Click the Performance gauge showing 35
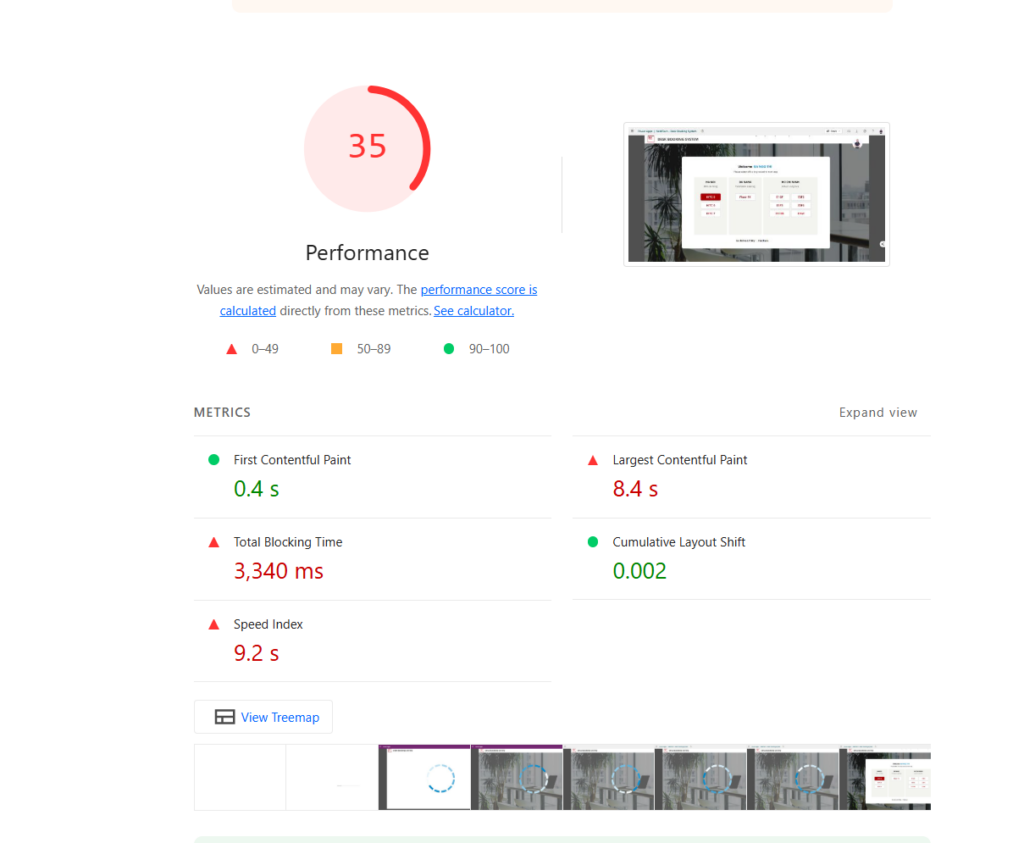The height and width of the screenshot is (843, 1024). [367, 147]
